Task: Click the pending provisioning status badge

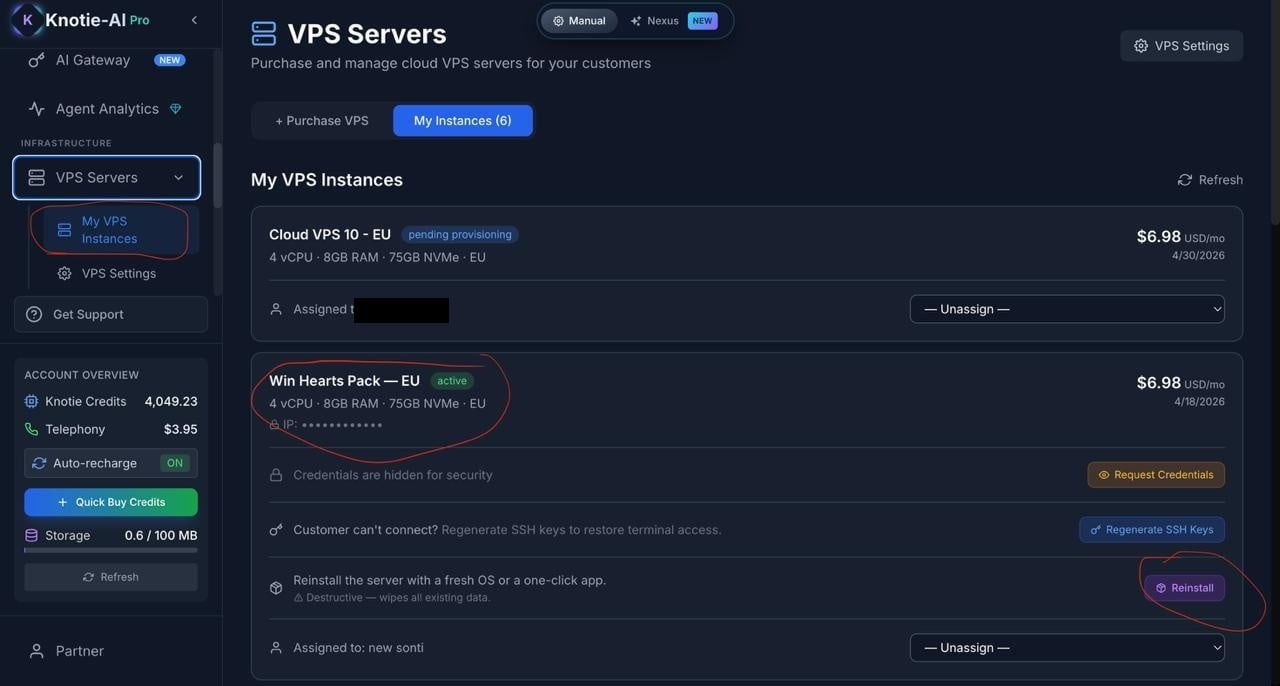Action: tap(460, 235)
